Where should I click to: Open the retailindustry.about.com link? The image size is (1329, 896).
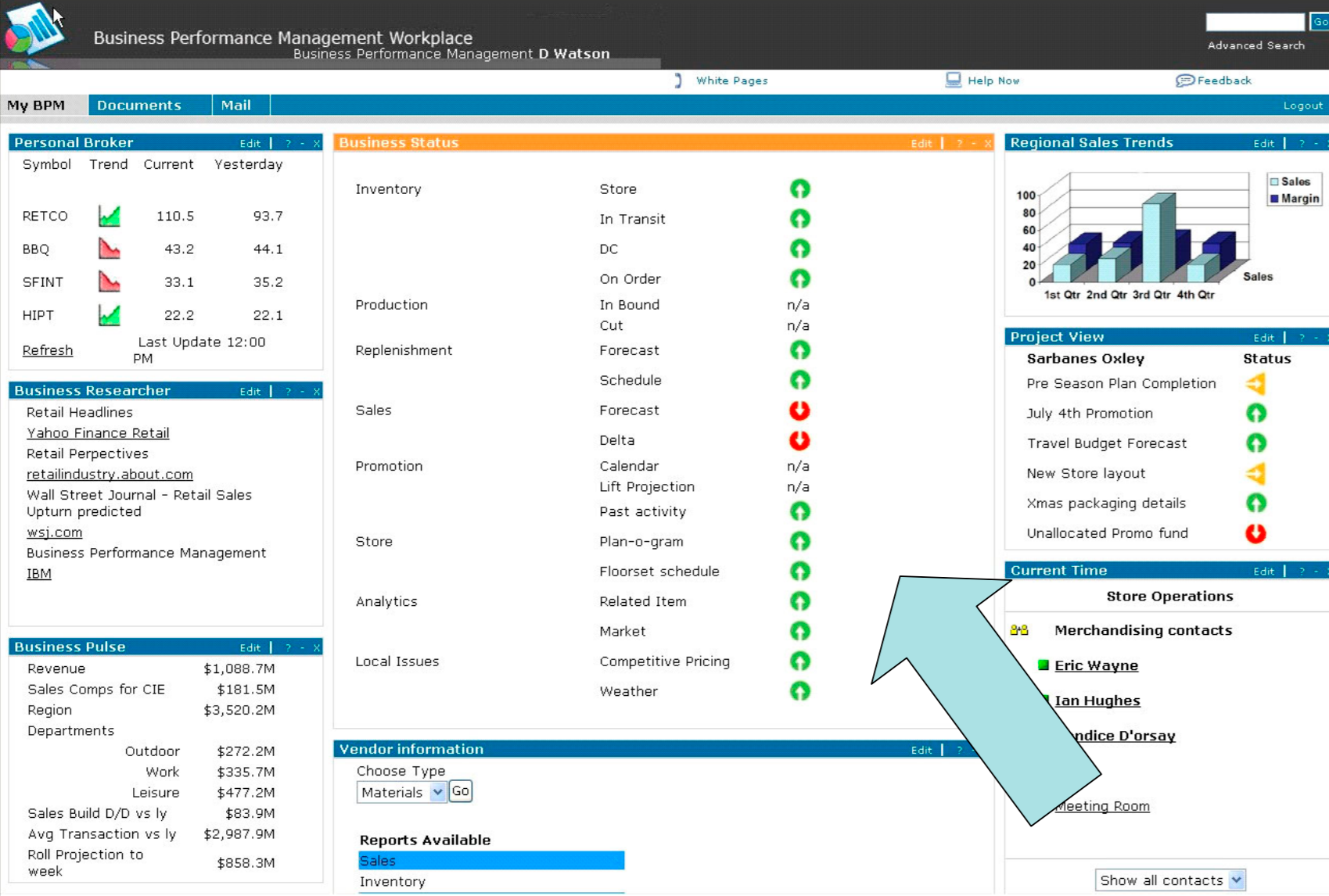click(110, 475)
